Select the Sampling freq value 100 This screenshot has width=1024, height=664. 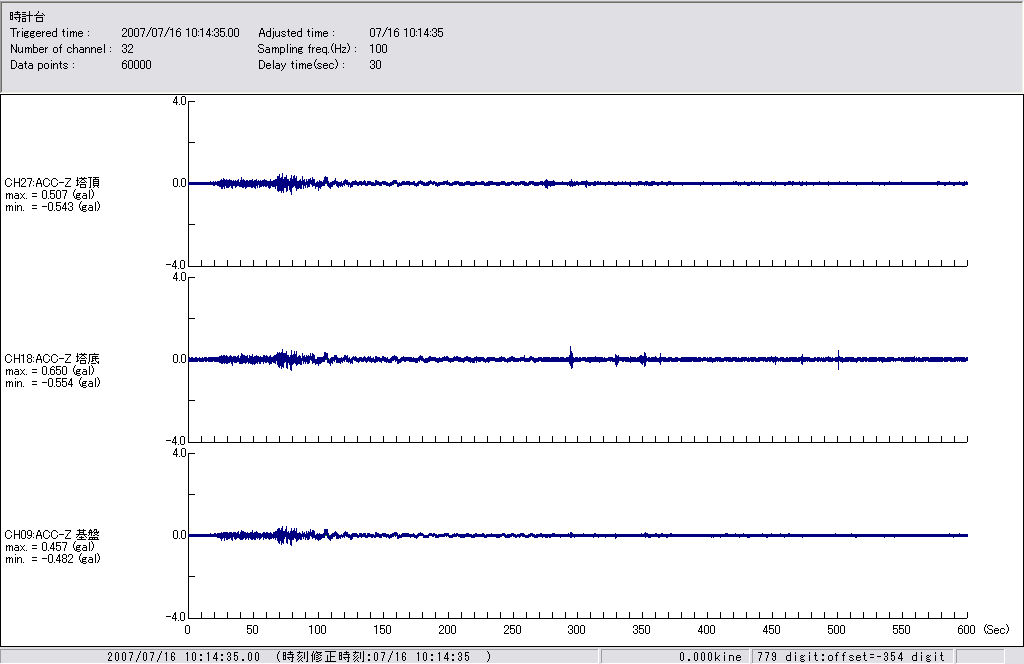tap(378, 49)
